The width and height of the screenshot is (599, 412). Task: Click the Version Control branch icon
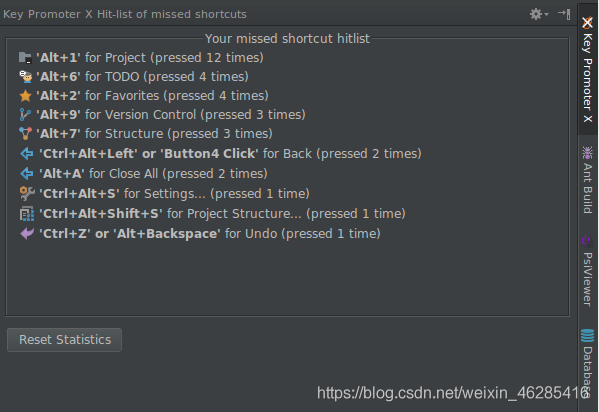(25, 115)
